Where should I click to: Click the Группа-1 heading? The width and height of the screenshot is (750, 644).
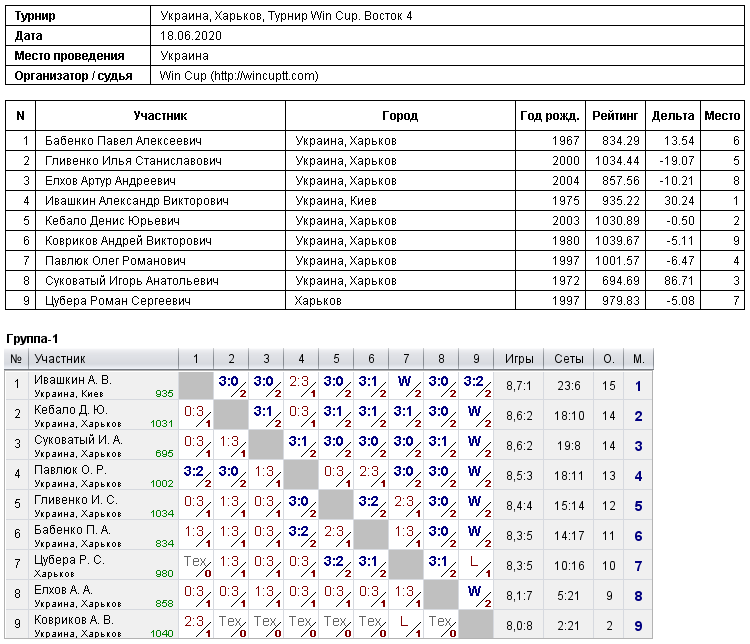[x=32, y=339]
